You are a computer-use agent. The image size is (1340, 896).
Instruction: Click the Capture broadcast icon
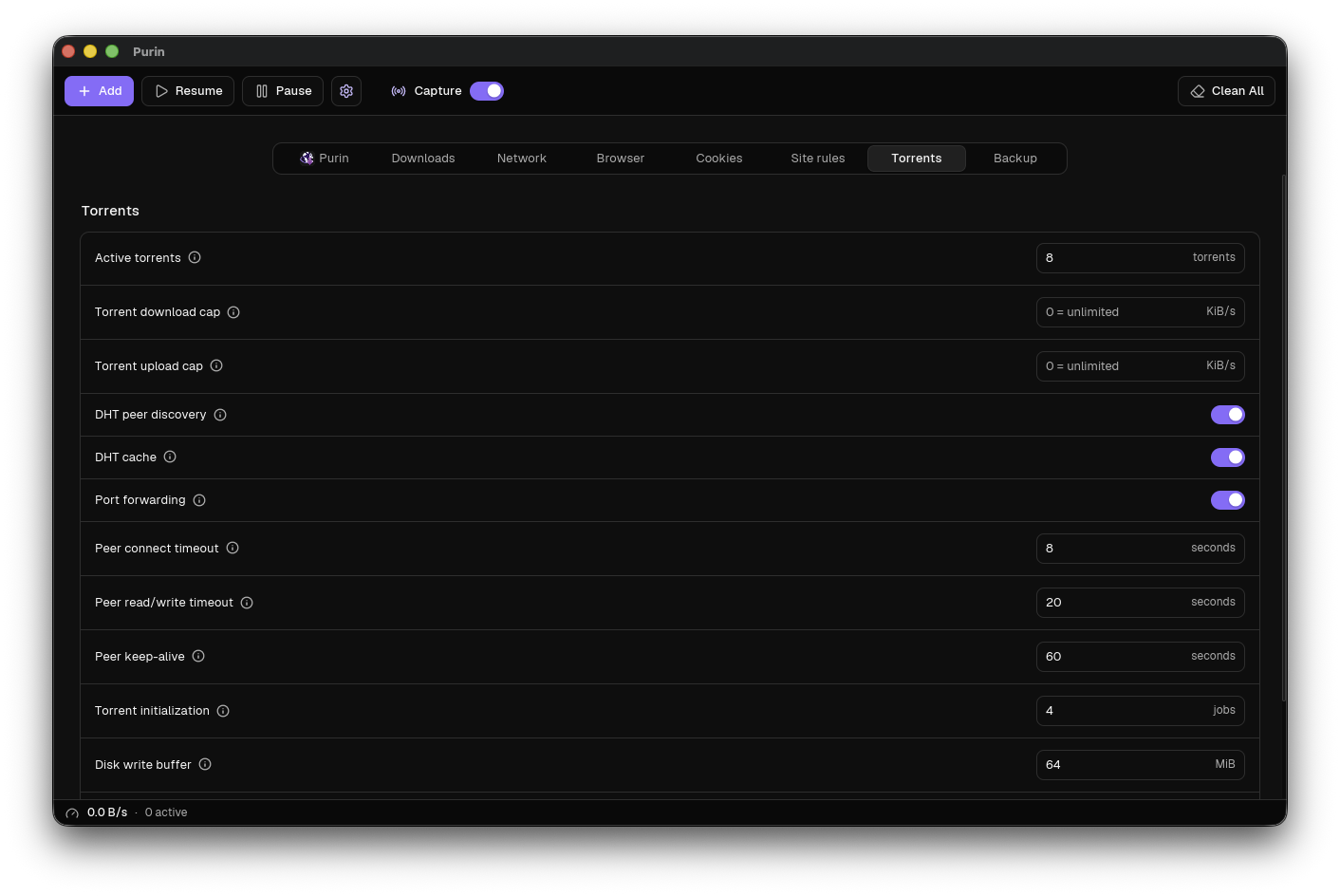tap(399, 91)
